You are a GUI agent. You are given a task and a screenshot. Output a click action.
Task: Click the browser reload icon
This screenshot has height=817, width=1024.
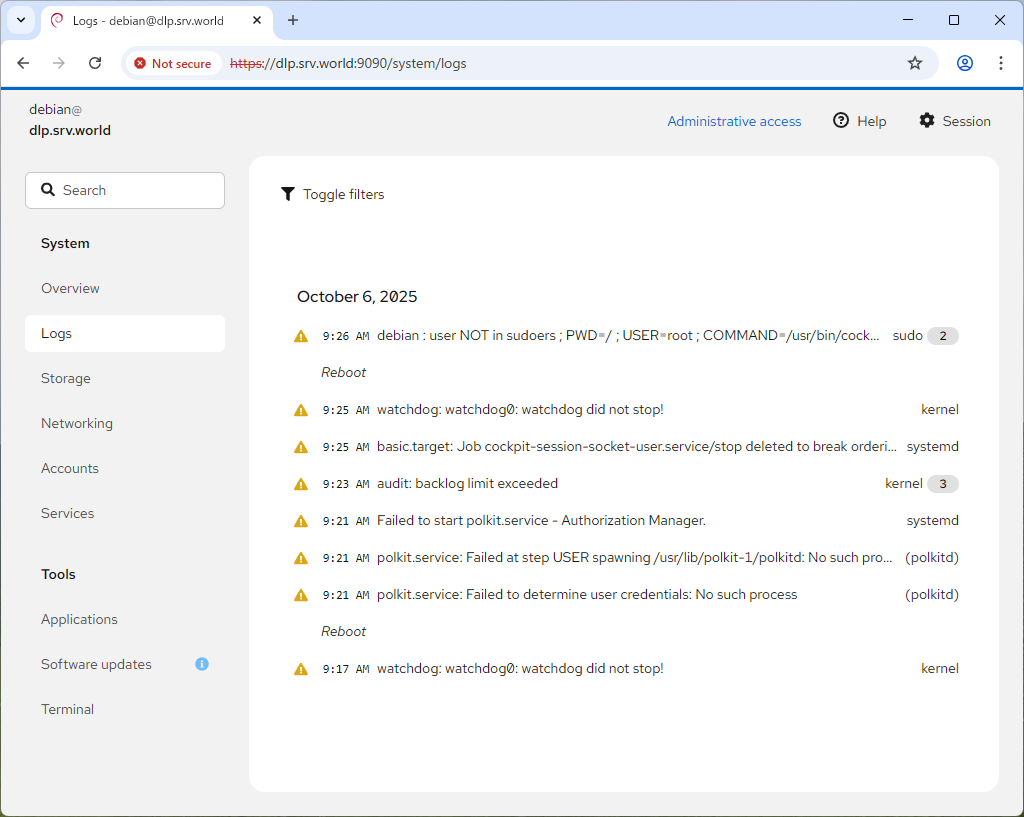point(95,63)
